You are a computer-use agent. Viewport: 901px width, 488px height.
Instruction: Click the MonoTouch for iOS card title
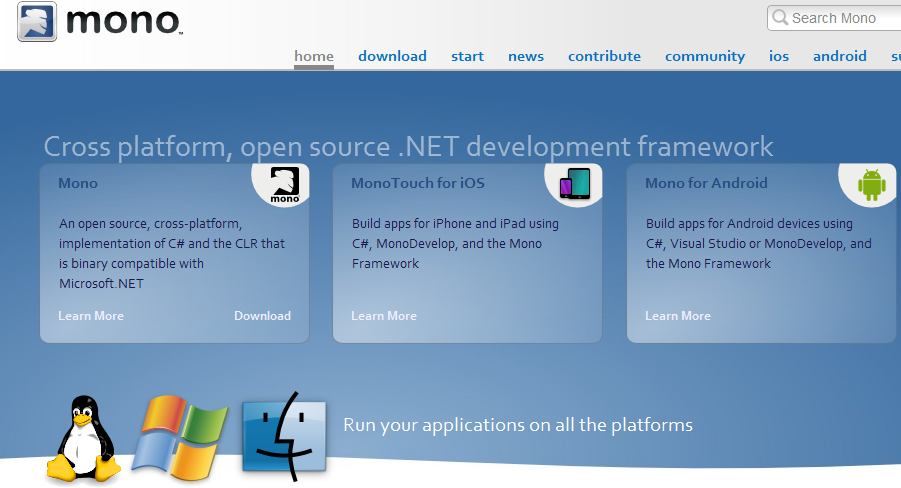(418, 183)
